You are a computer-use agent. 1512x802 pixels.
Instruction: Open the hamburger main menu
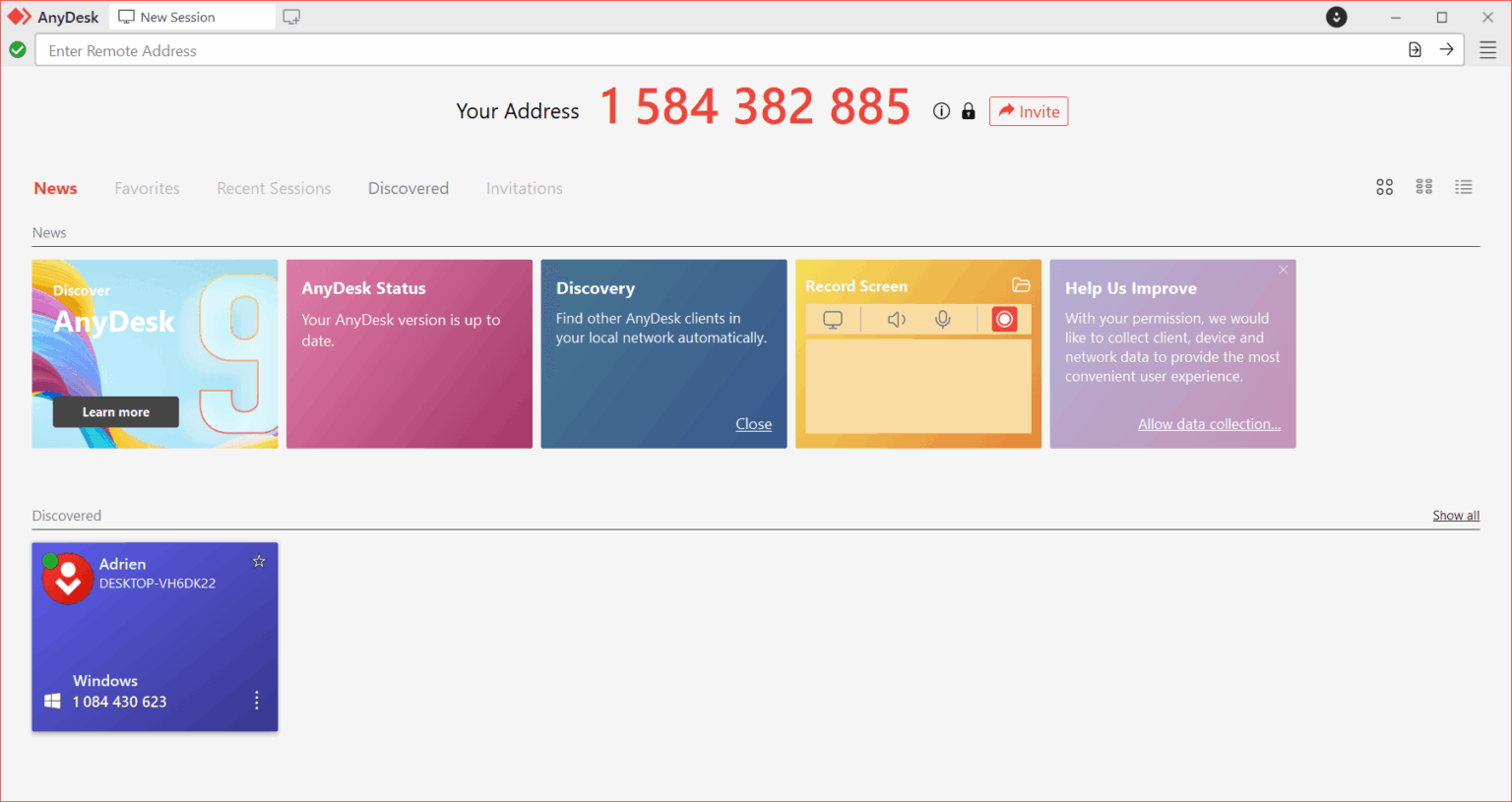coord(1487,50)
